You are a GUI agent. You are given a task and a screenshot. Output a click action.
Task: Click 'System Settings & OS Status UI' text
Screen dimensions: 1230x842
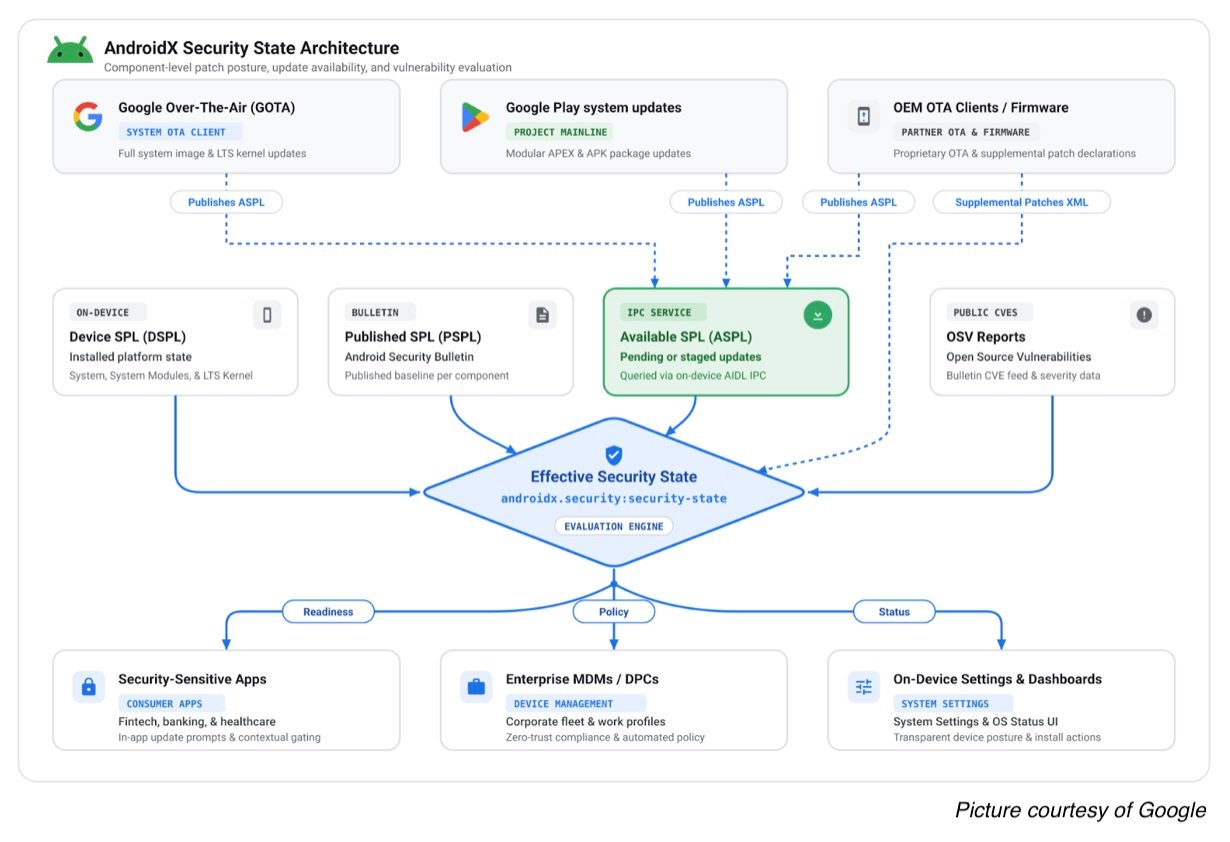coord(976,722)
